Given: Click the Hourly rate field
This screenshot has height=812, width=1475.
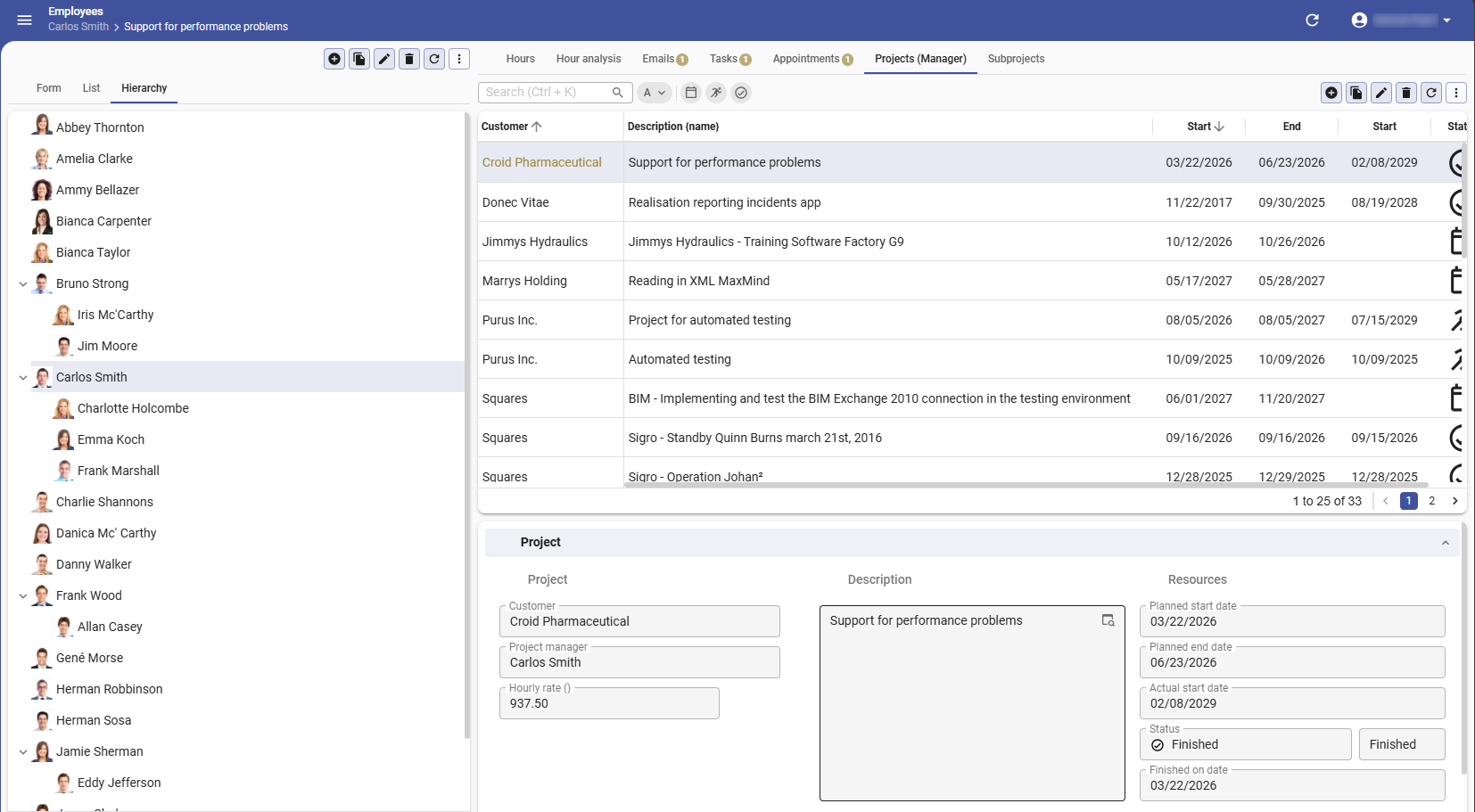Looking at the screenshot, I should coord(609,703).
